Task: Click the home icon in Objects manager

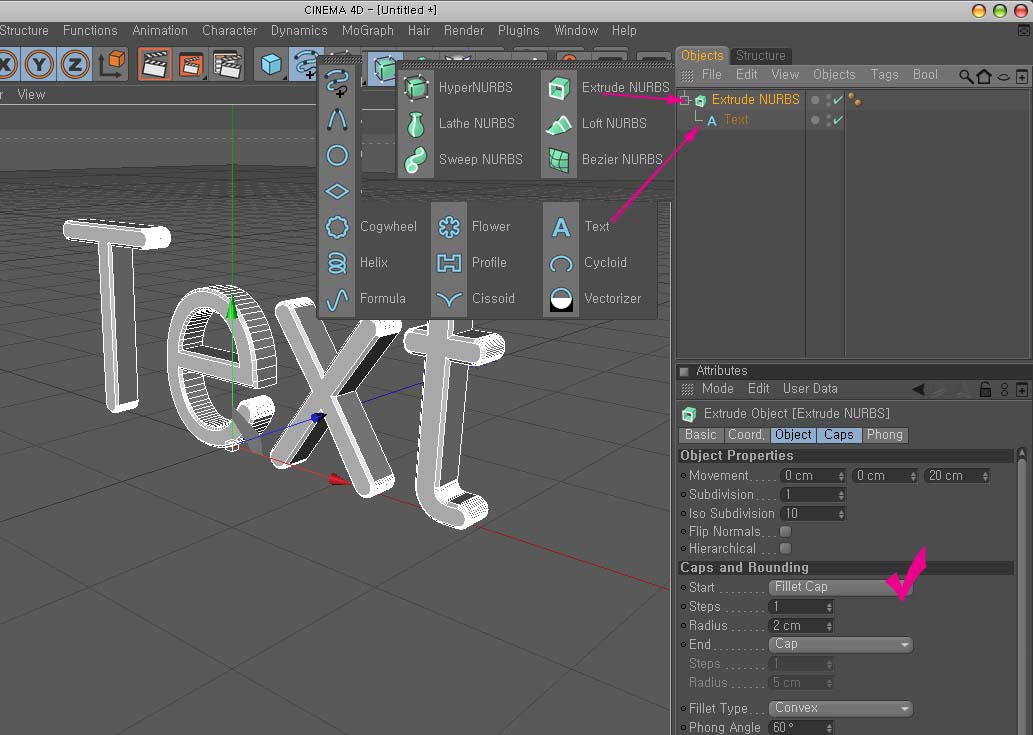Action: [x=984, y=76]
